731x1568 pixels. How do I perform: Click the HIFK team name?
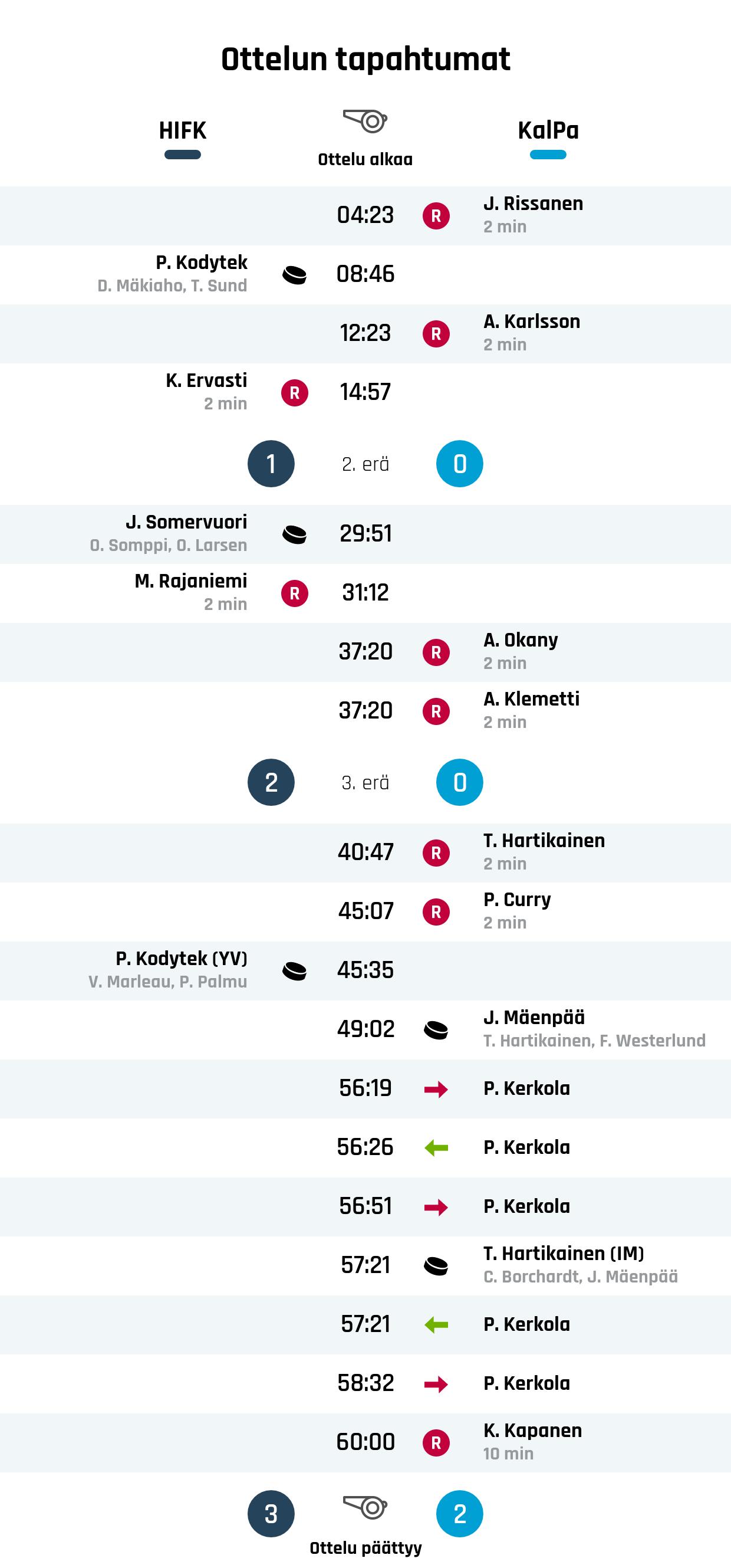pyautogui.click(x=182, y=130)
